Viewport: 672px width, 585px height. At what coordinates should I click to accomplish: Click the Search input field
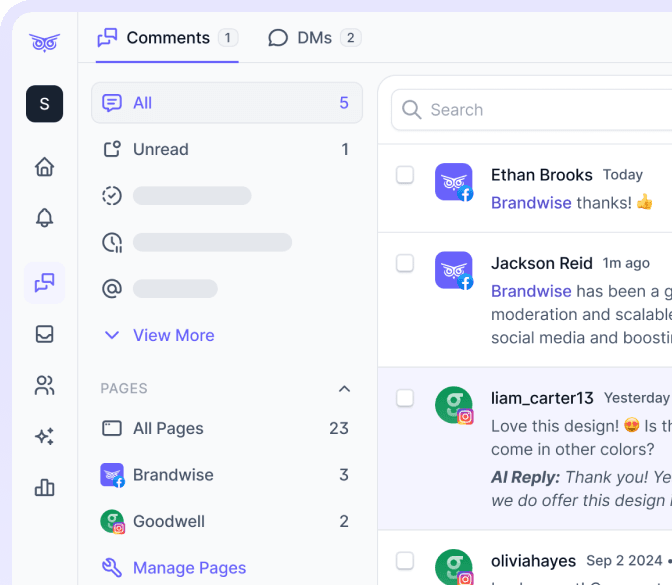540,110
